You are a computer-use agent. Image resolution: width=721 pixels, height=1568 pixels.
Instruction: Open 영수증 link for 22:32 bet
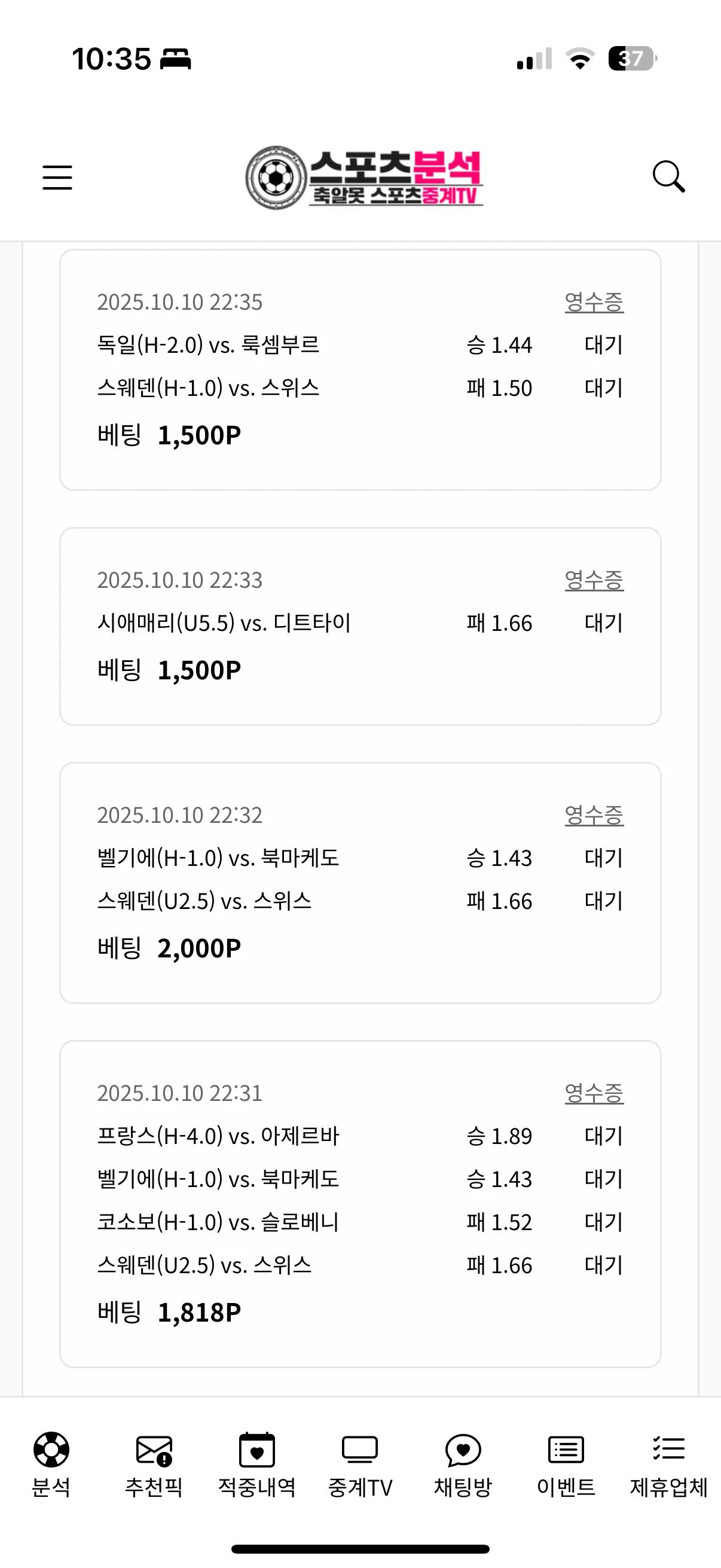pyautogui.click(x=594, y=815)
